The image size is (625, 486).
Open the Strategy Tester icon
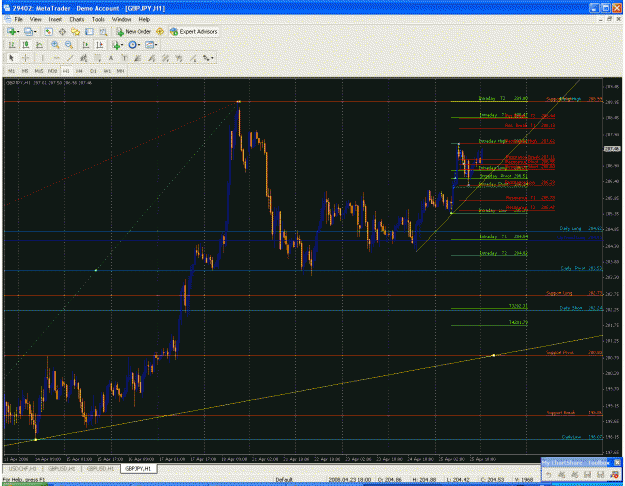(x=103, y=31)
